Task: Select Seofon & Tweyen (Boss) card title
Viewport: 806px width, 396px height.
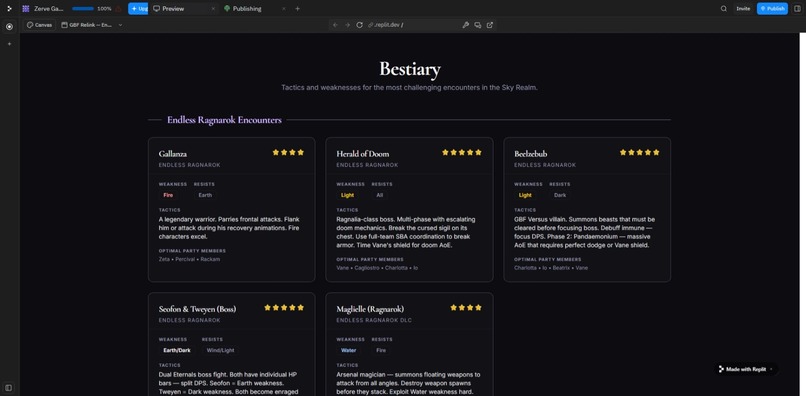Action: click(x=197, y=309)
